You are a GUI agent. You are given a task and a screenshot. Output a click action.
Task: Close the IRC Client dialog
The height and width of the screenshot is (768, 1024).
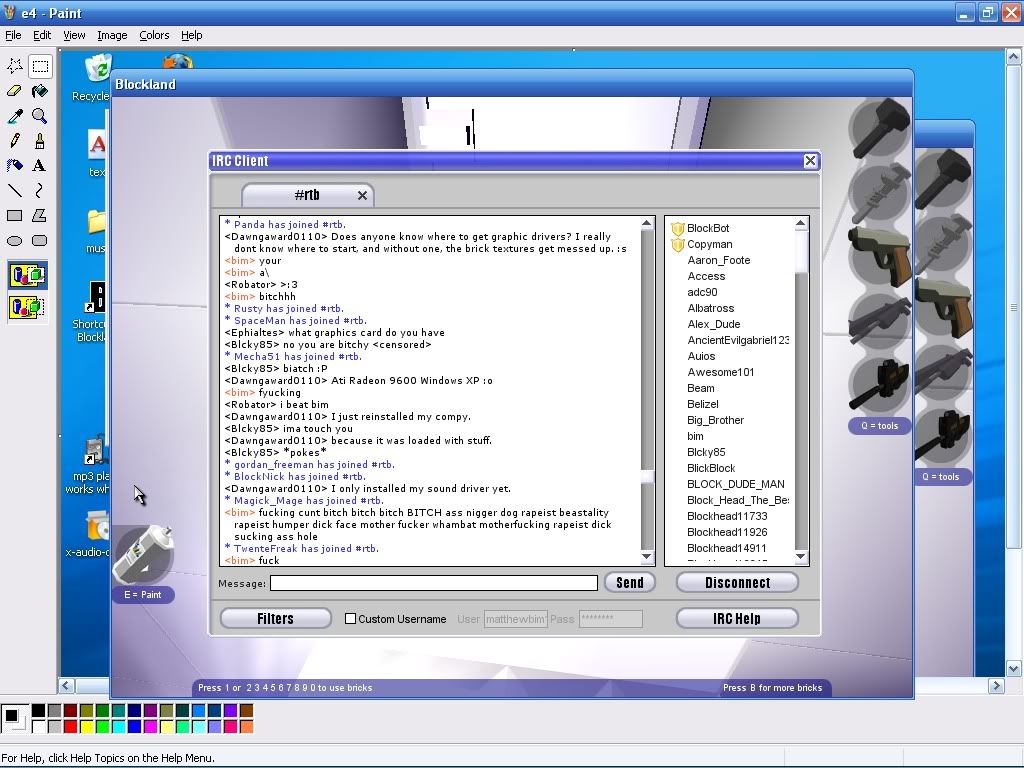coord(810,161)
